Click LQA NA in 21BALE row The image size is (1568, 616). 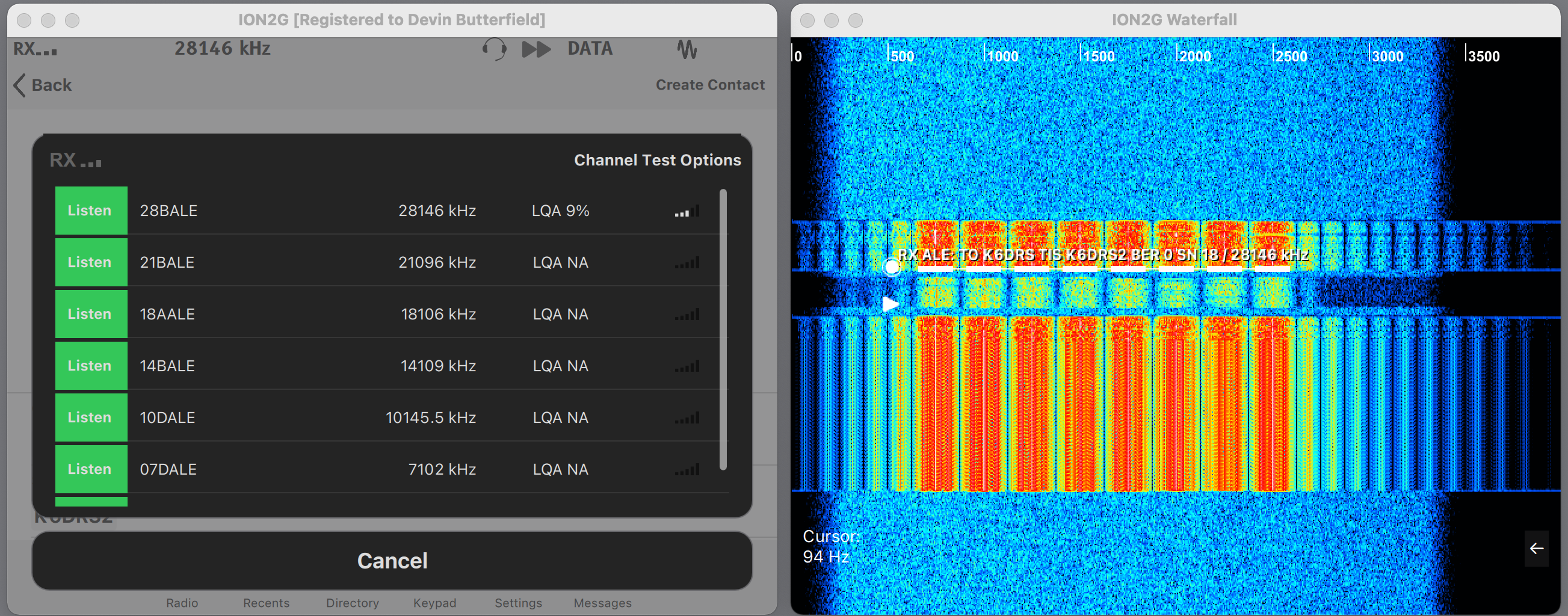[x=561, y=262]
